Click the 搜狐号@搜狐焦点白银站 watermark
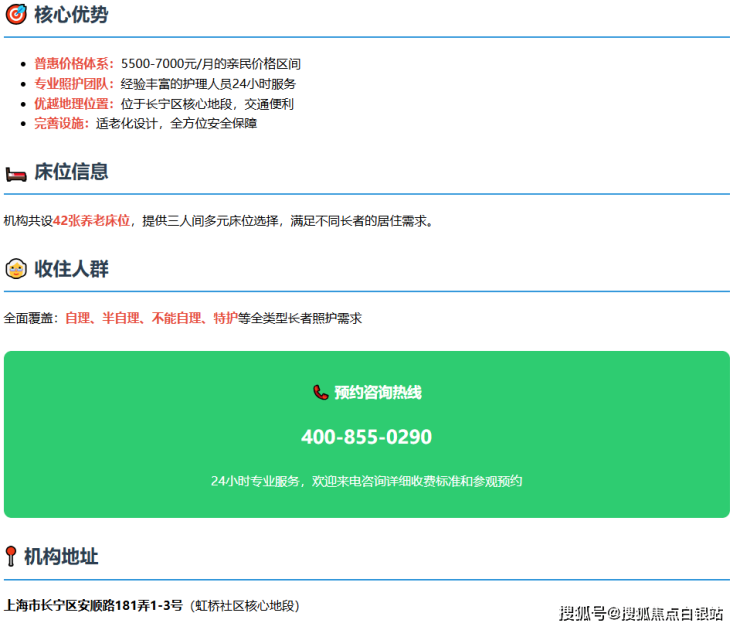 point(641,613)
